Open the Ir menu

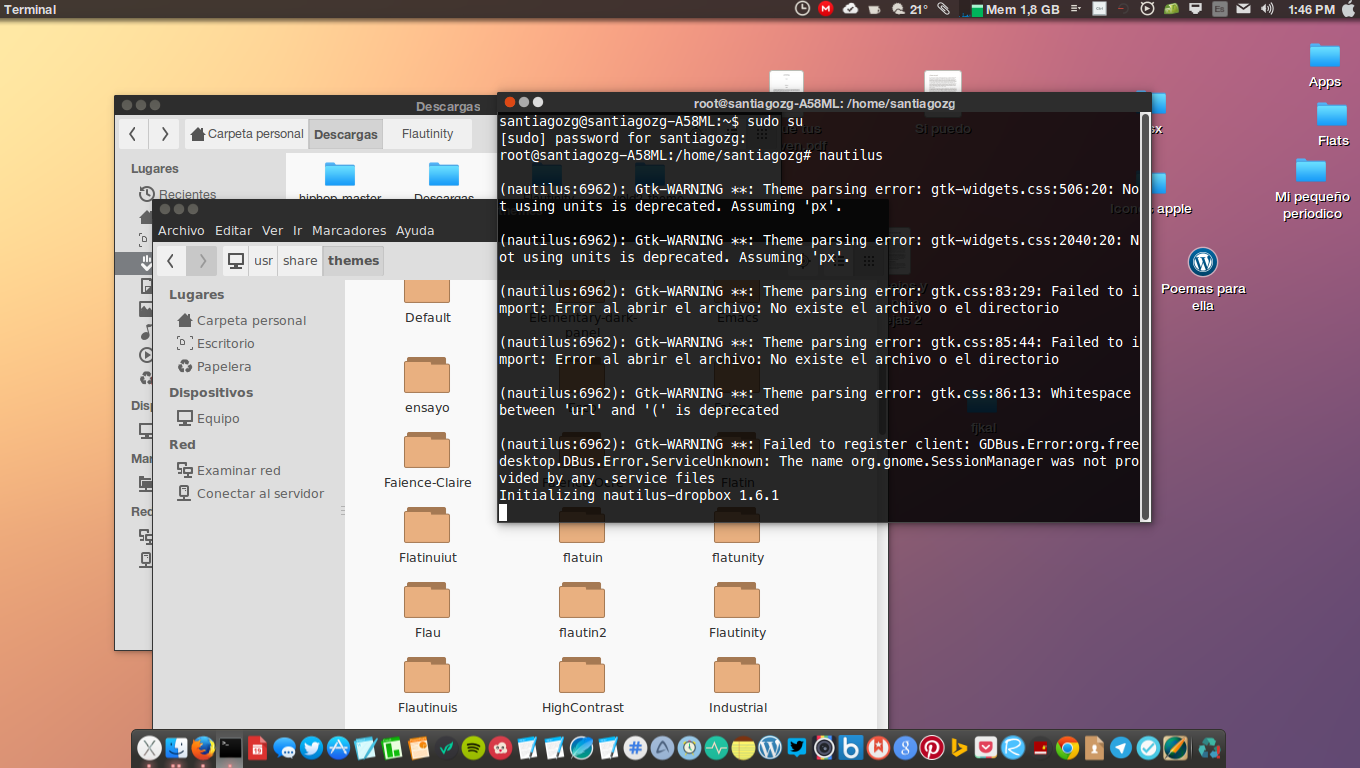tap(298, 230)
